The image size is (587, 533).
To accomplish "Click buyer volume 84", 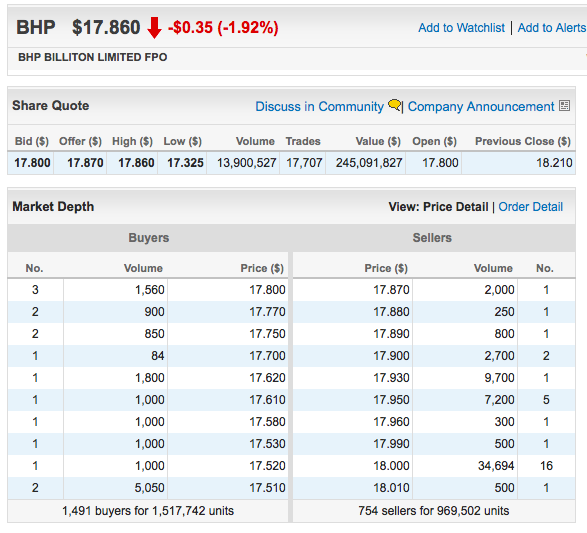I will 158,356.
